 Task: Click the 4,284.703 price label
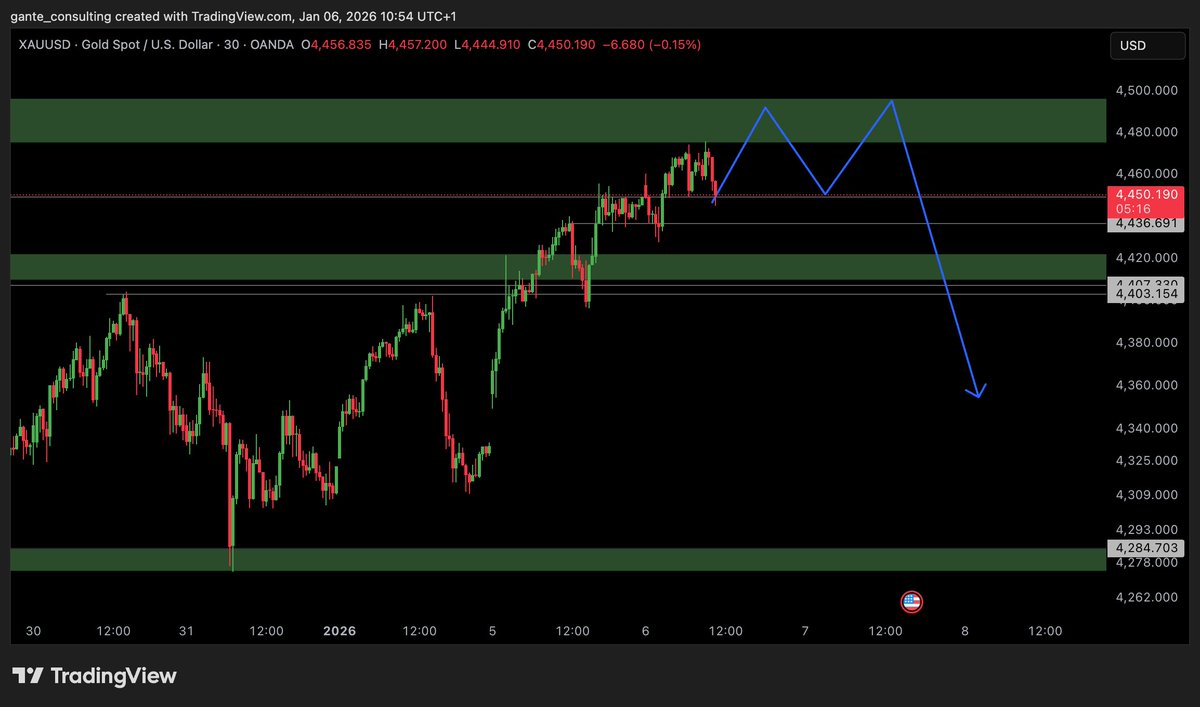(1146, 548)
